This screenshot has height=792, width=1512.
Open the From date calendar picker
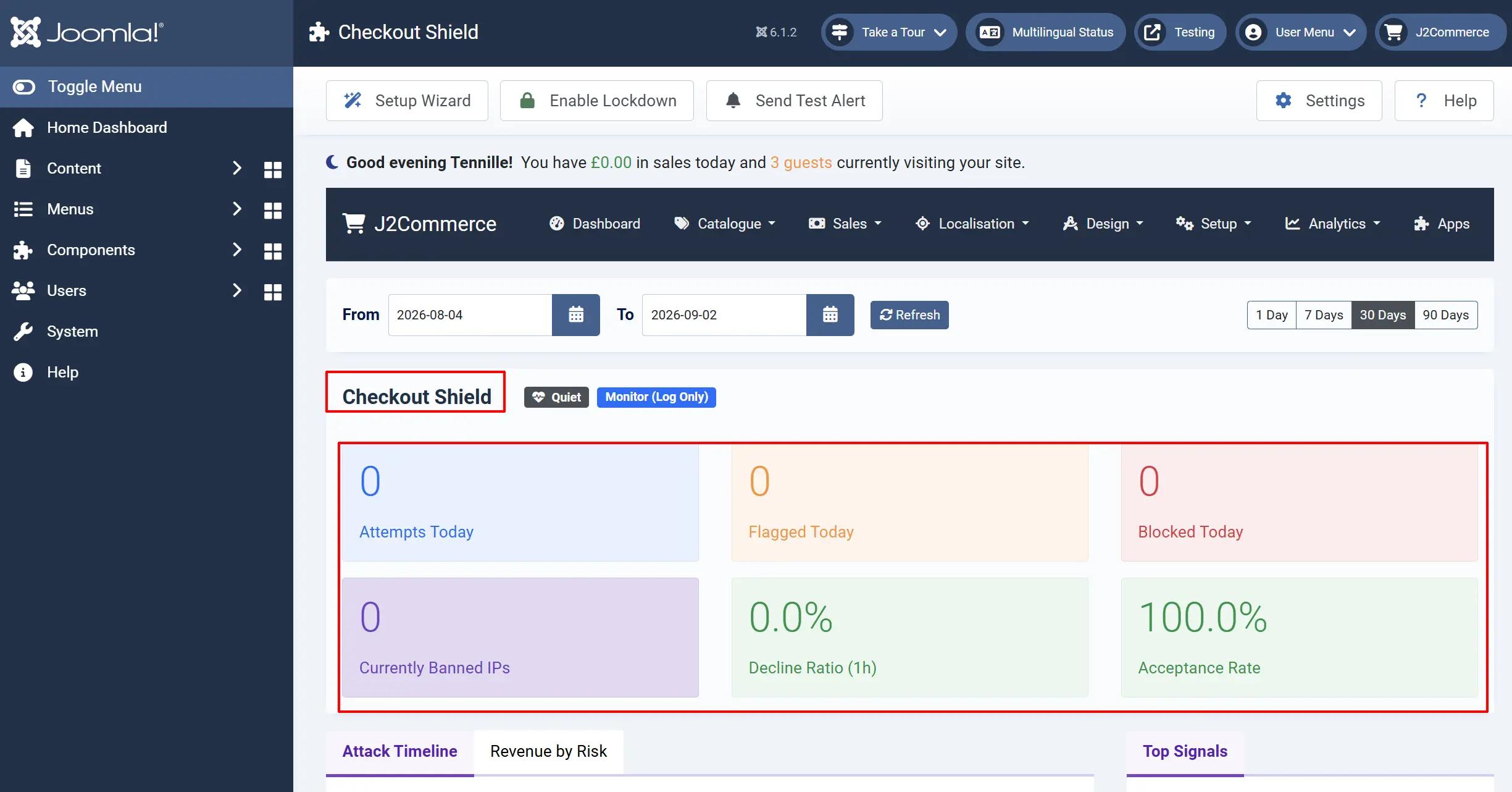[x=576, y=315]
